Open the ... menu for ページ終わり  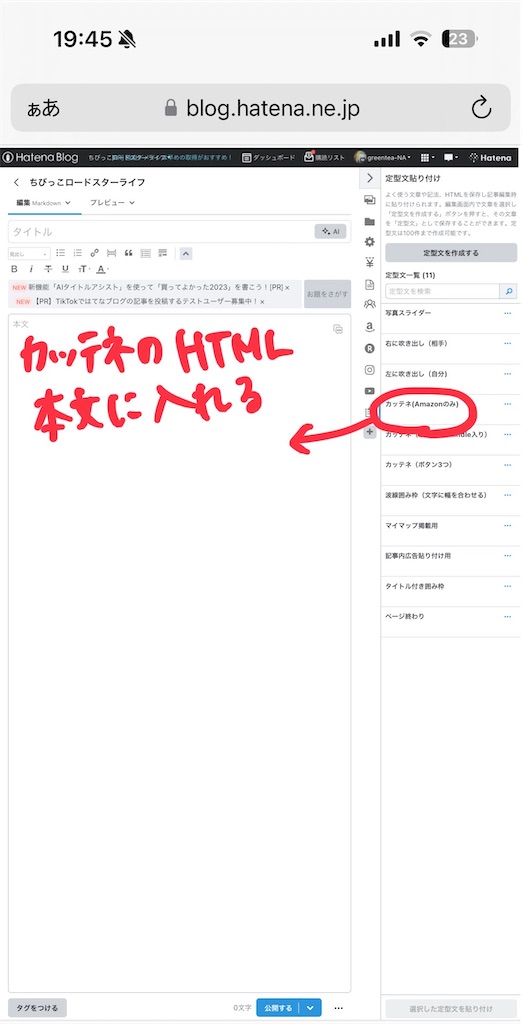(x=508, y=616)
